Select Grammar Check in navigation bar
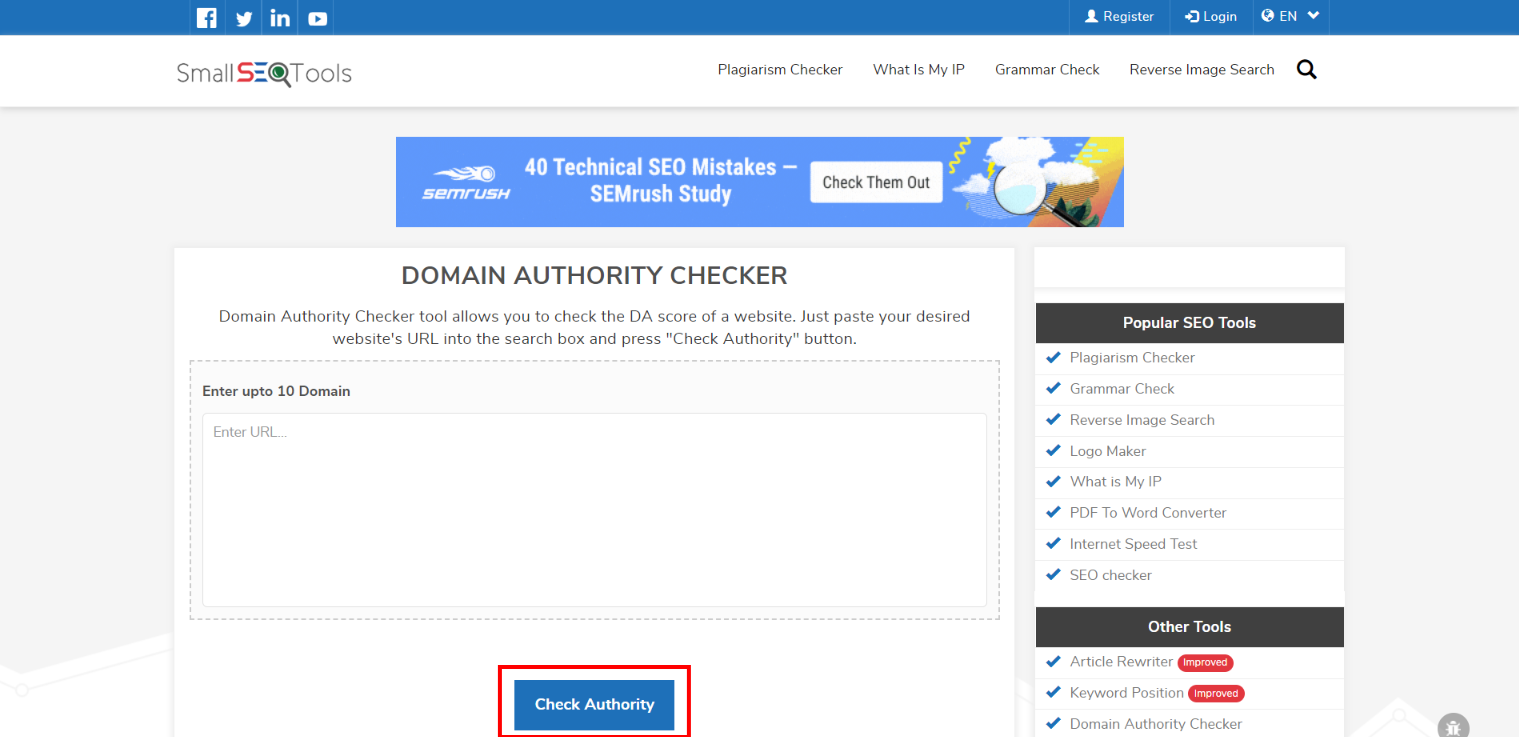Viewport: 1519px width, 737px height. (1047, 70)
